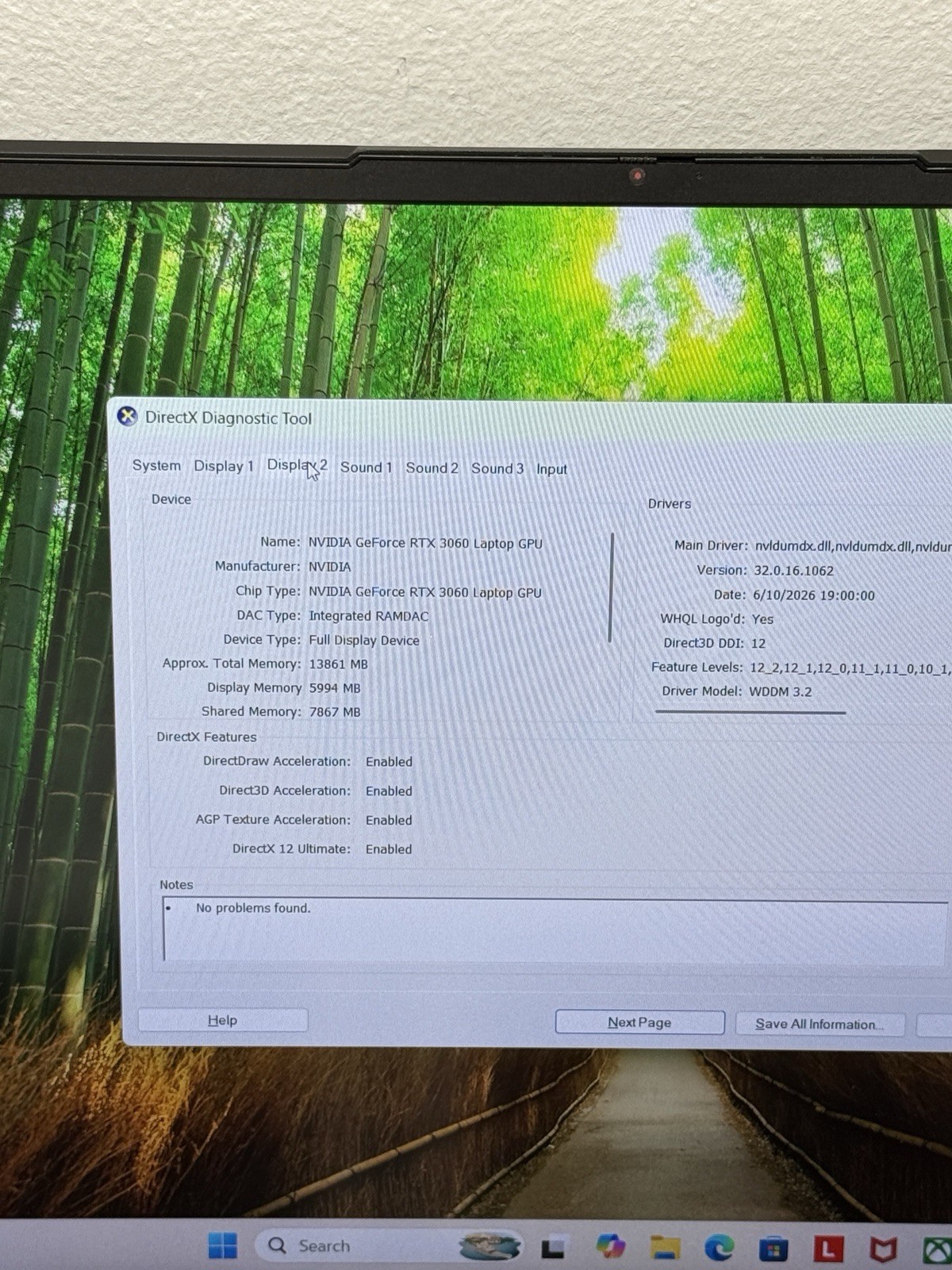Screen dimensions: 952x1270
Task: Open the Sound 3 tab
Action: [x=497, y=468]
